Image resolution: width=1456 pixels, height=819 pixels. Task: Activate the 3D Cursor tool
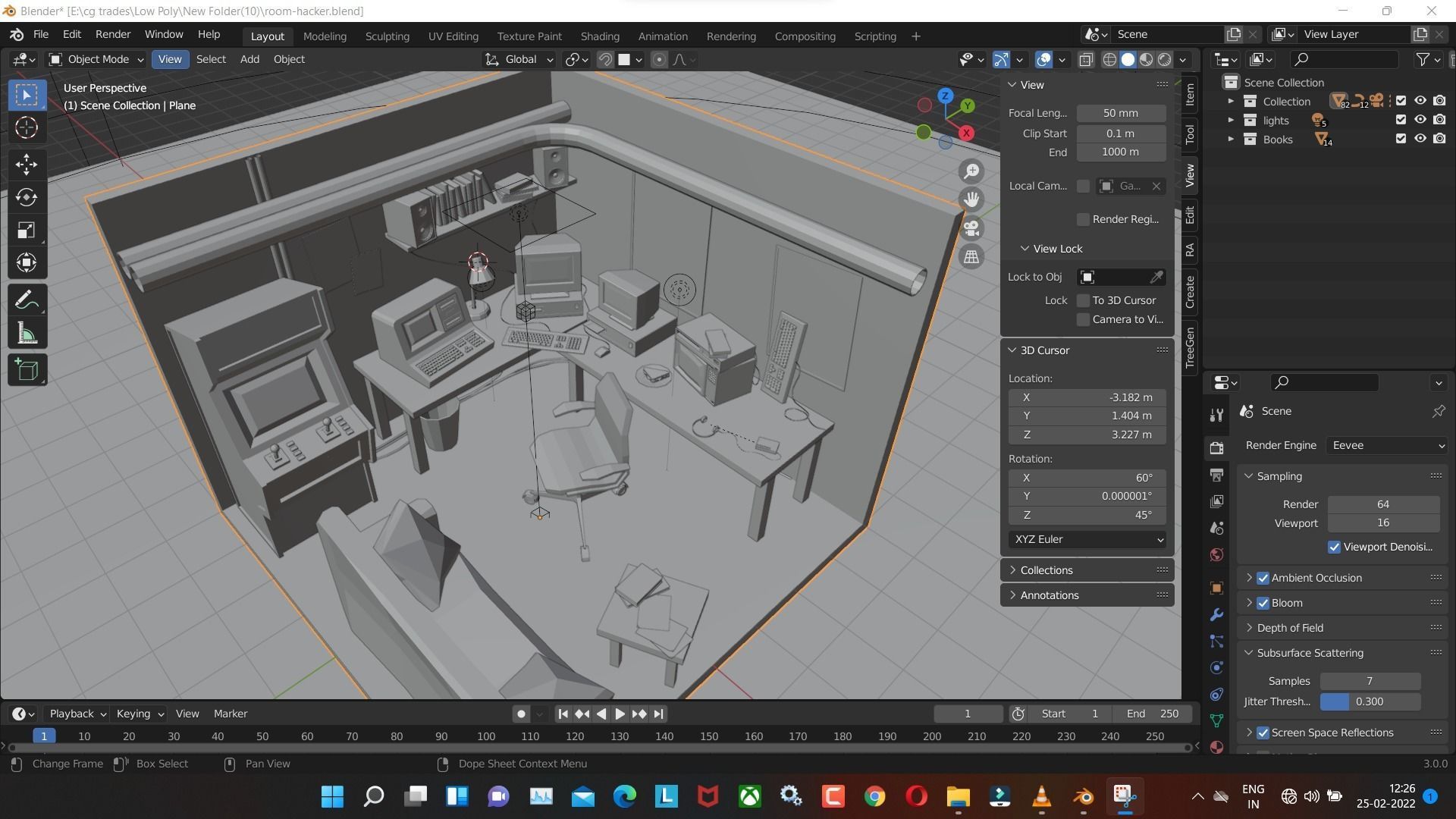point(27,127)
